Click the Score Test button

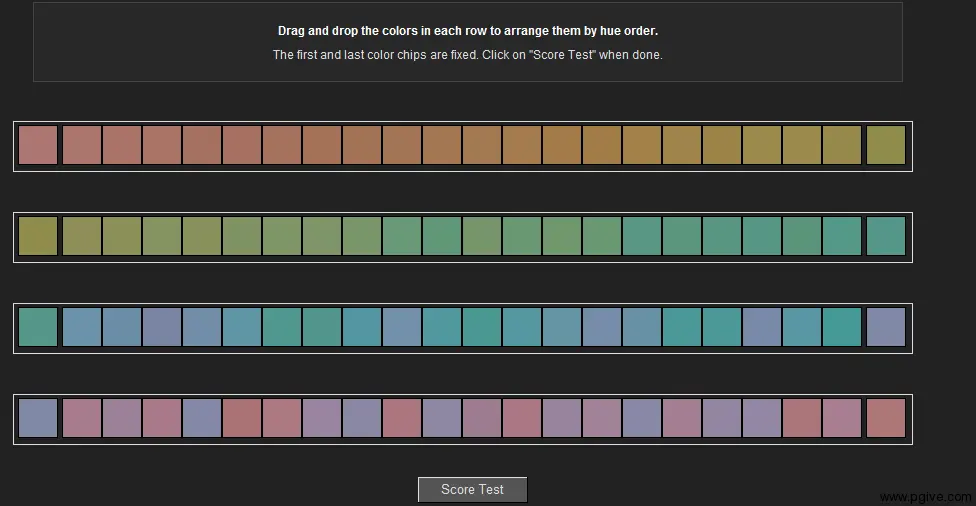[x=472, y=490]
